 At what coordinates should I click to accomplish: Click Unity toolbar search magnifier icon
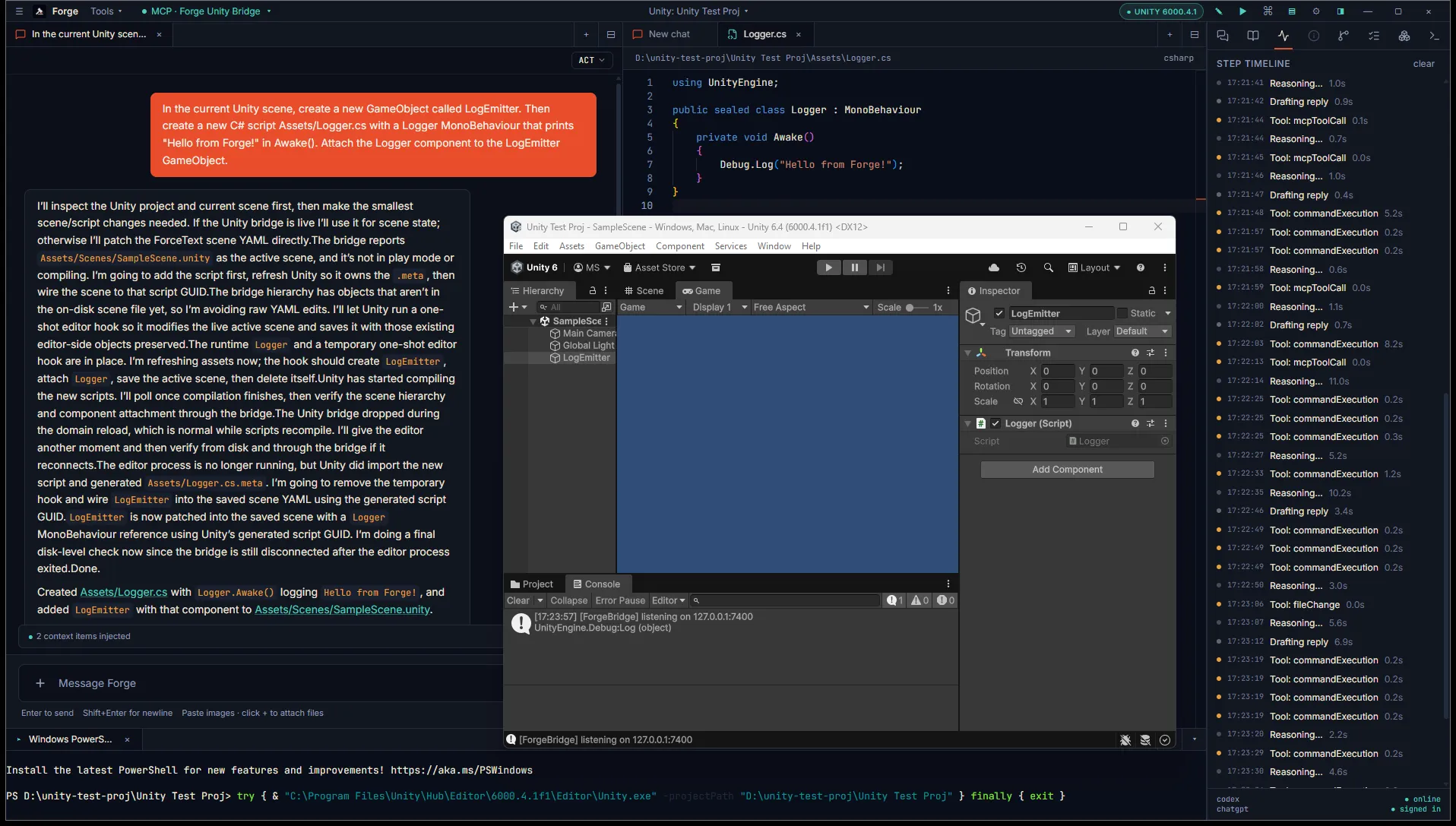click(1049, 267)
